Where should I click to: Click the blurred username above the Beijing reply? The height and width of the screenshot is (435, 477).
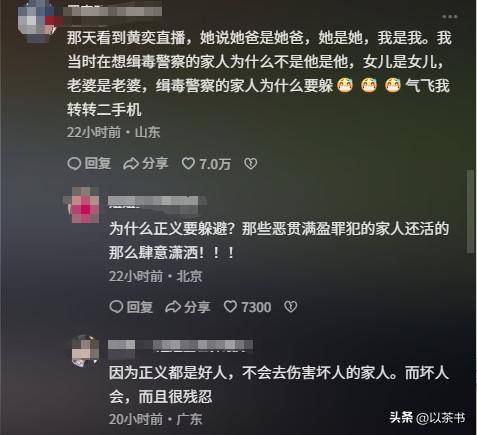(x=153, y=202)
